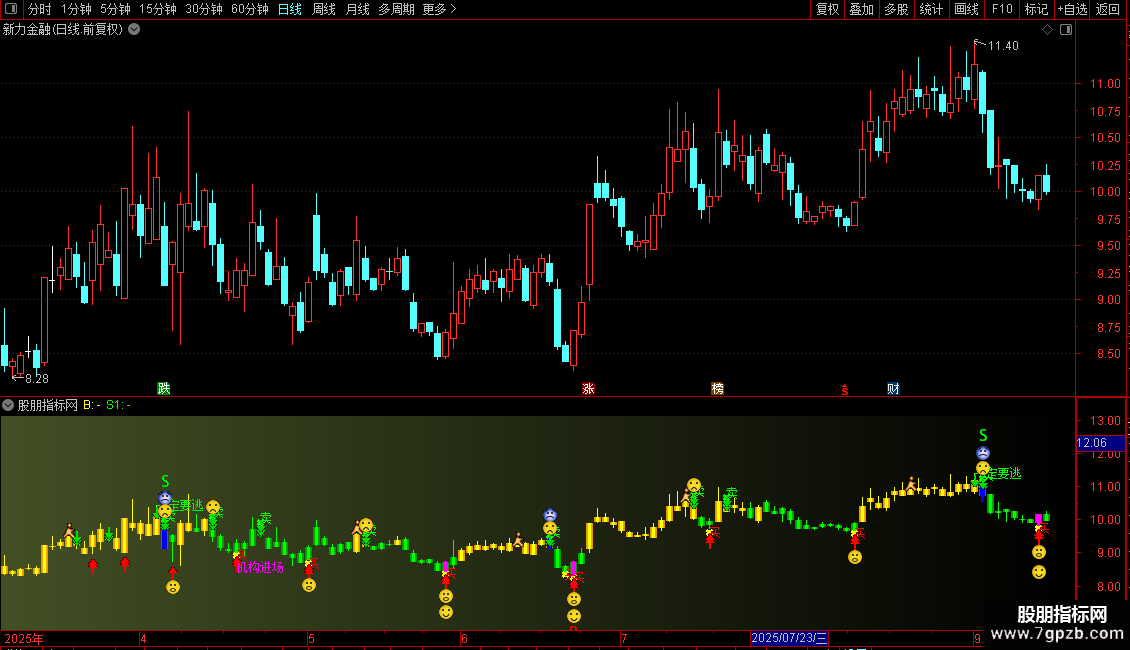
Task: Click month 7 on the time axis
Action: [624, 638]
